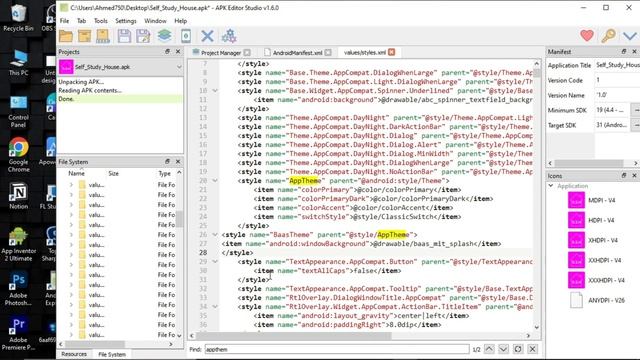Collapse the AppTheme style fold at line 20
This screenshot has width=640, height=360.
[215, 180]
